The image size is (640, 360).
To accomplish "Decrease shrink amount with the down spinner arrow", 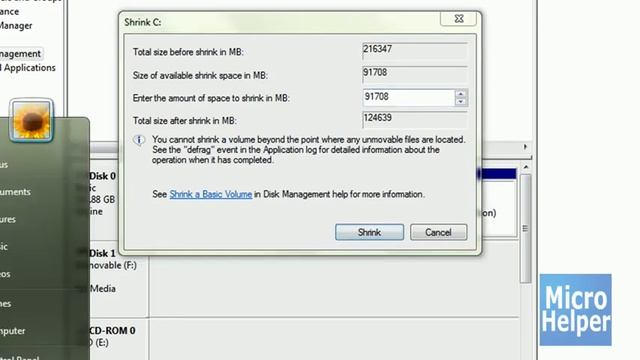I will pos(461,102).
